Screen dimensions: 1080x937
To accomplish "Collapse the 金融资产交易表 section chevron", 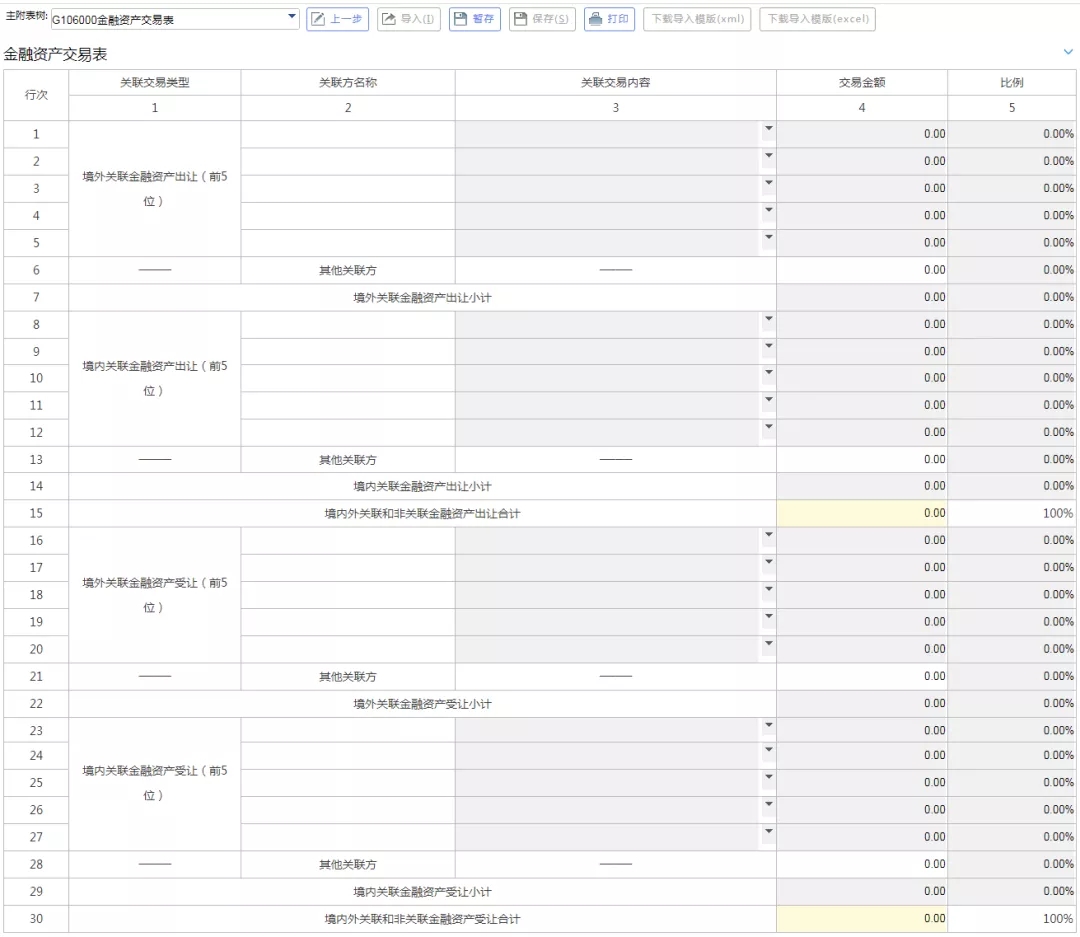I will tap(1068, 51).
